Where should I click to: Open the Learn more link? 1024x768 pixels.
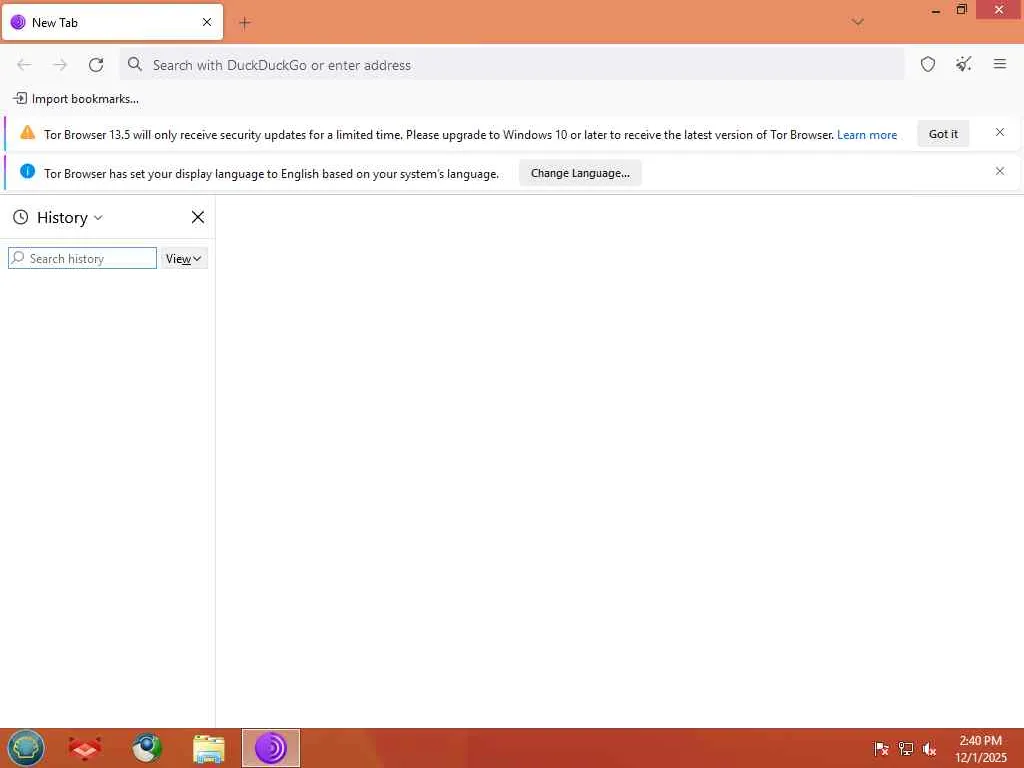point(867,135)
